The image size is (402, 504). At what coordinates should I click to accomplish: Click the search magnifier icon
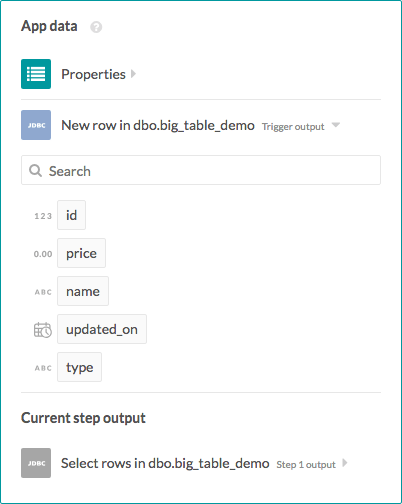tap(35, 170)
